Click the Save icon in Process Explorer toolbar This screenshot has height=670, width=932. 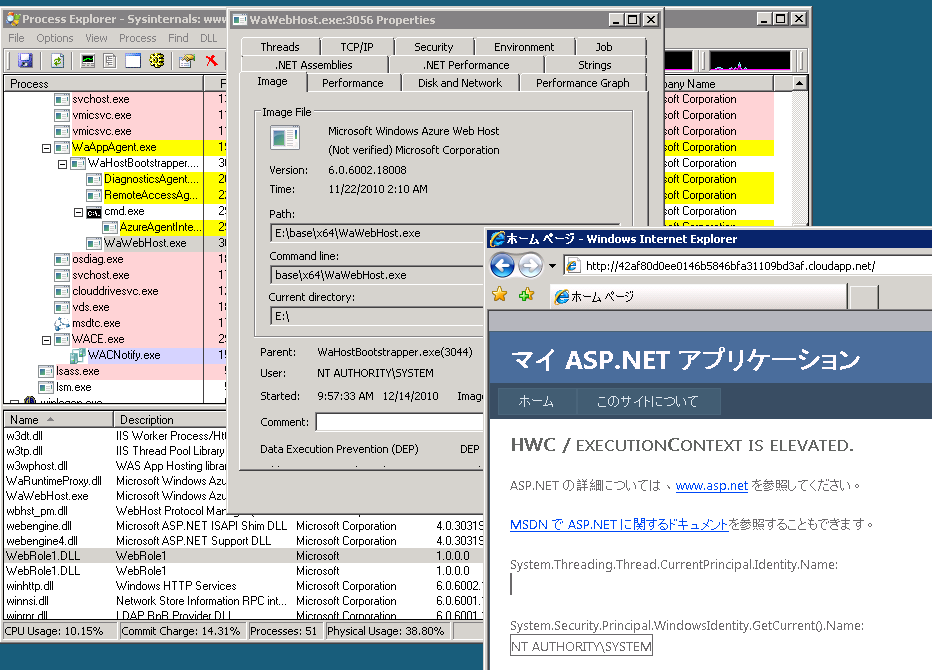point(25,60)
